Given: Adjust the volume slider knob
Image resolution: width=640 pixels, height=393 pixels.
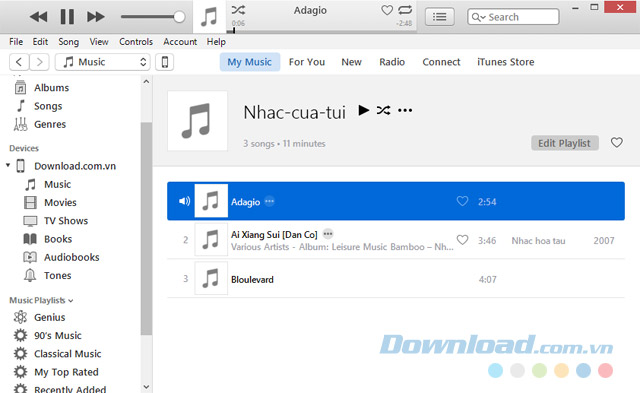Looking at the screenshot, I should [x=179, y=17].
